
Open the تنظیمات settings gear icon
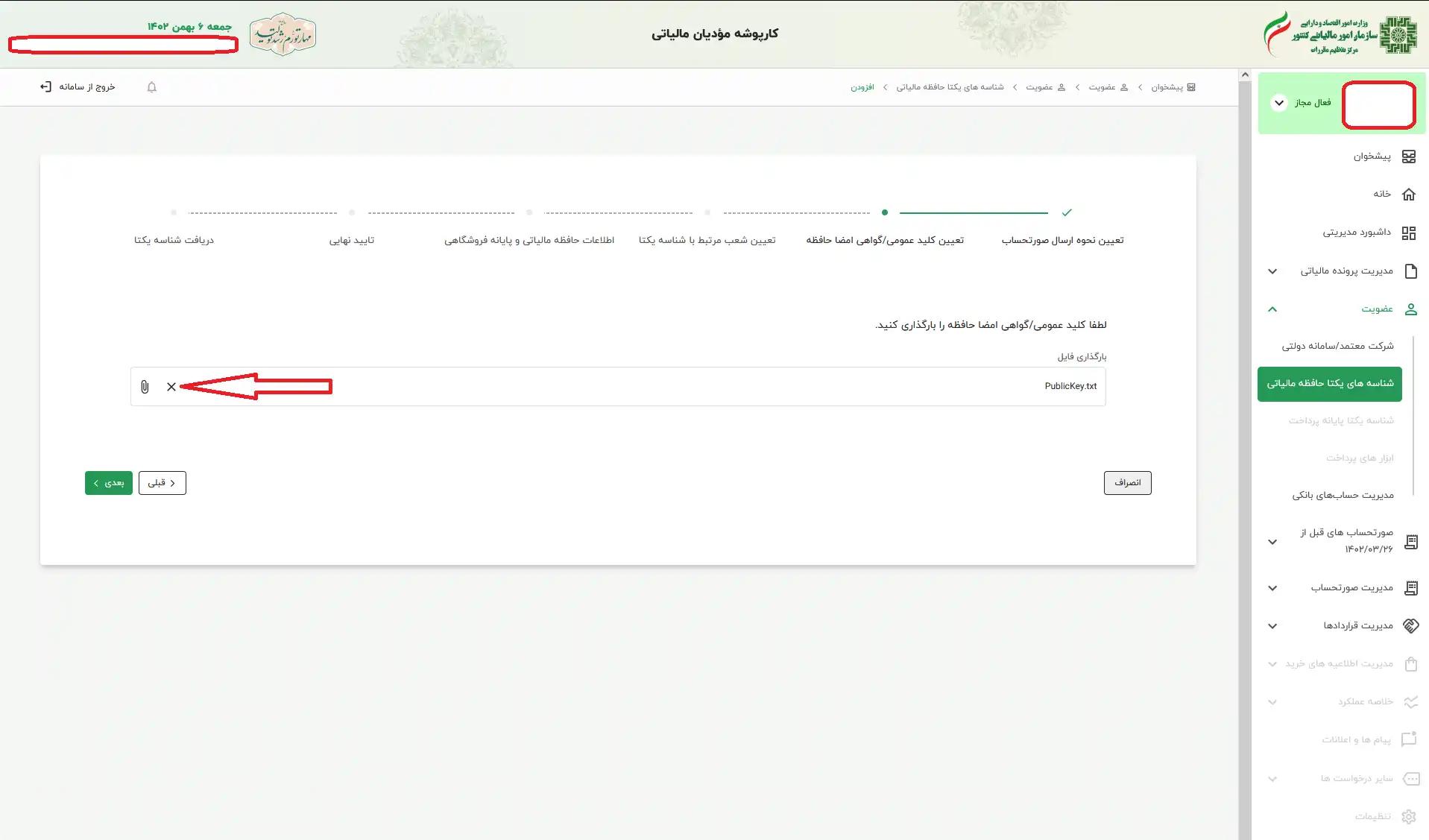pyautogui.click(x=1407, y=815)
